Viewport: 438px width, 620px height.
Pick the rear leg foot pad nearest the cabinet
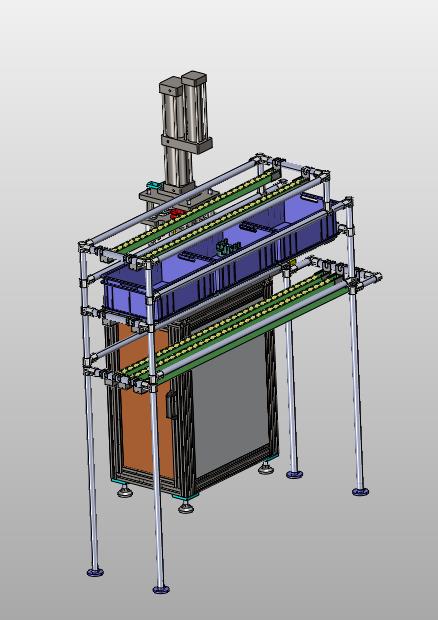pyautogui.click(x=295, y=474)
